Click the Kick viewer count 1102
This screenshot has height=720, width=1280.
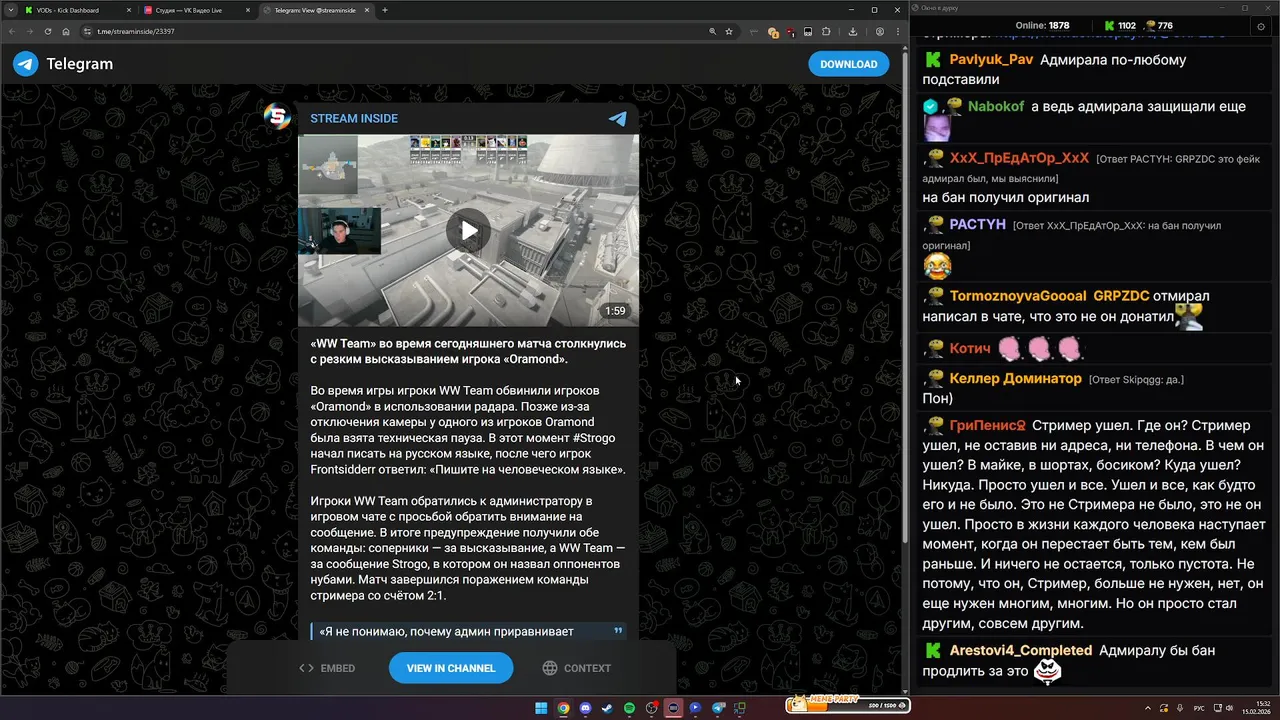pyautogui.click(x=1120, y=25)
